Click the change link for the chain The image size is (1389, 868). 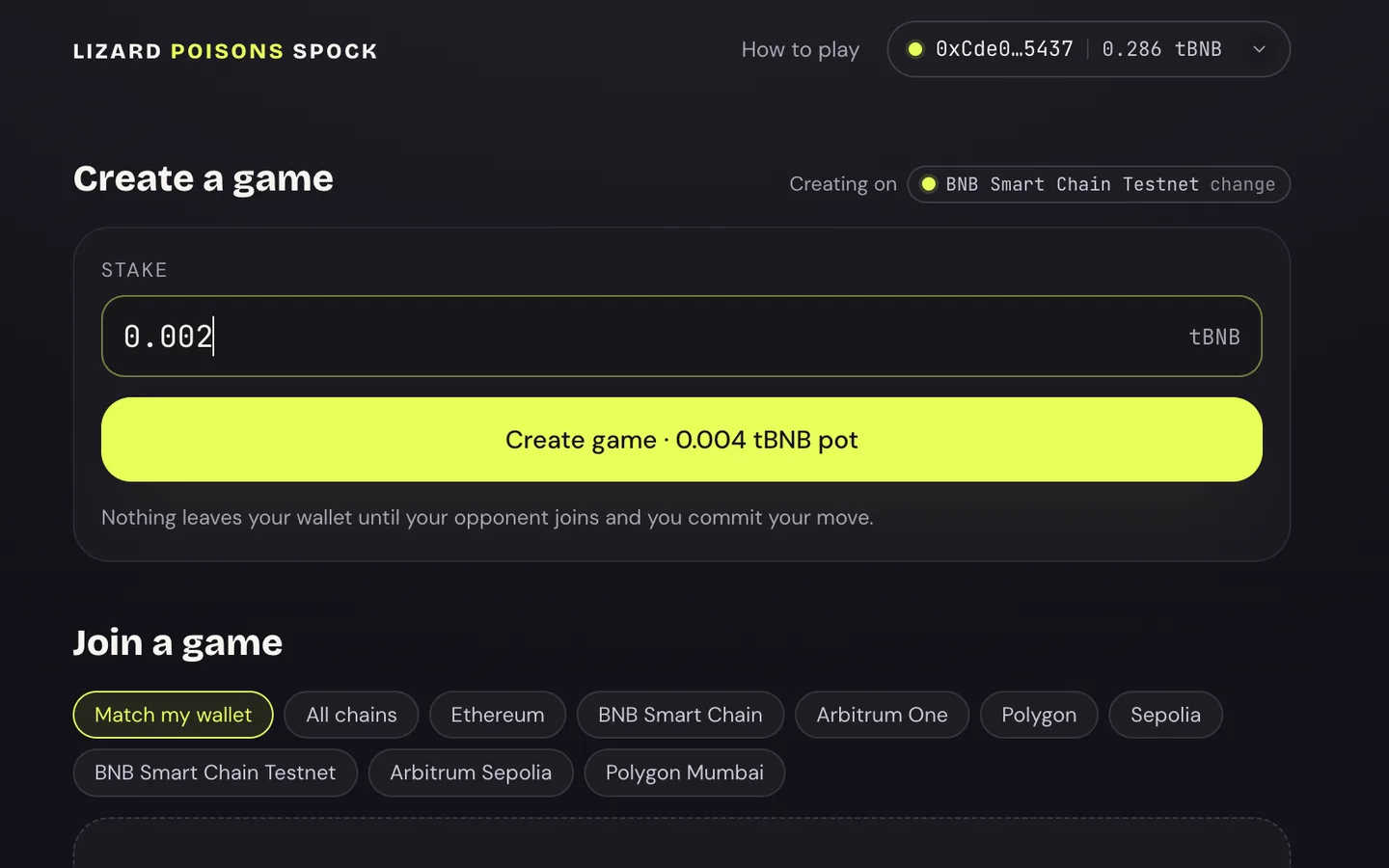1242,184
